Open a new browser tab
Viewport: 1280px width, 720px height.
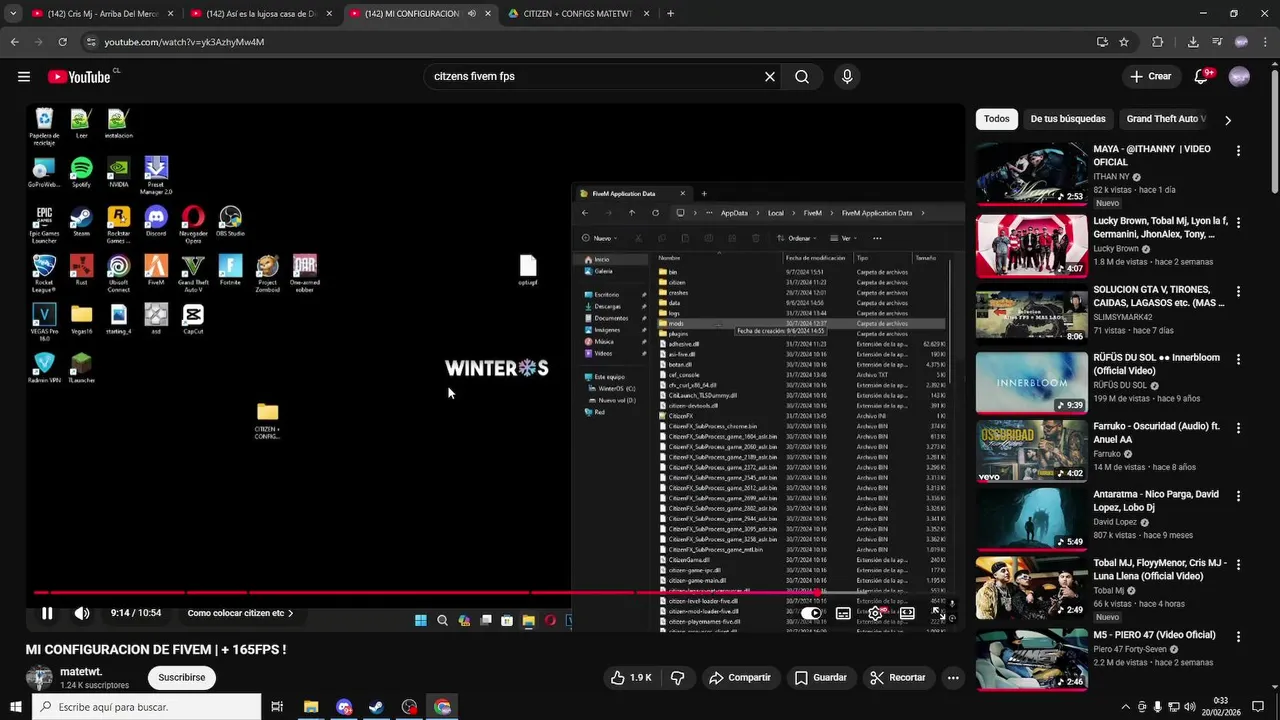point(670,14)
